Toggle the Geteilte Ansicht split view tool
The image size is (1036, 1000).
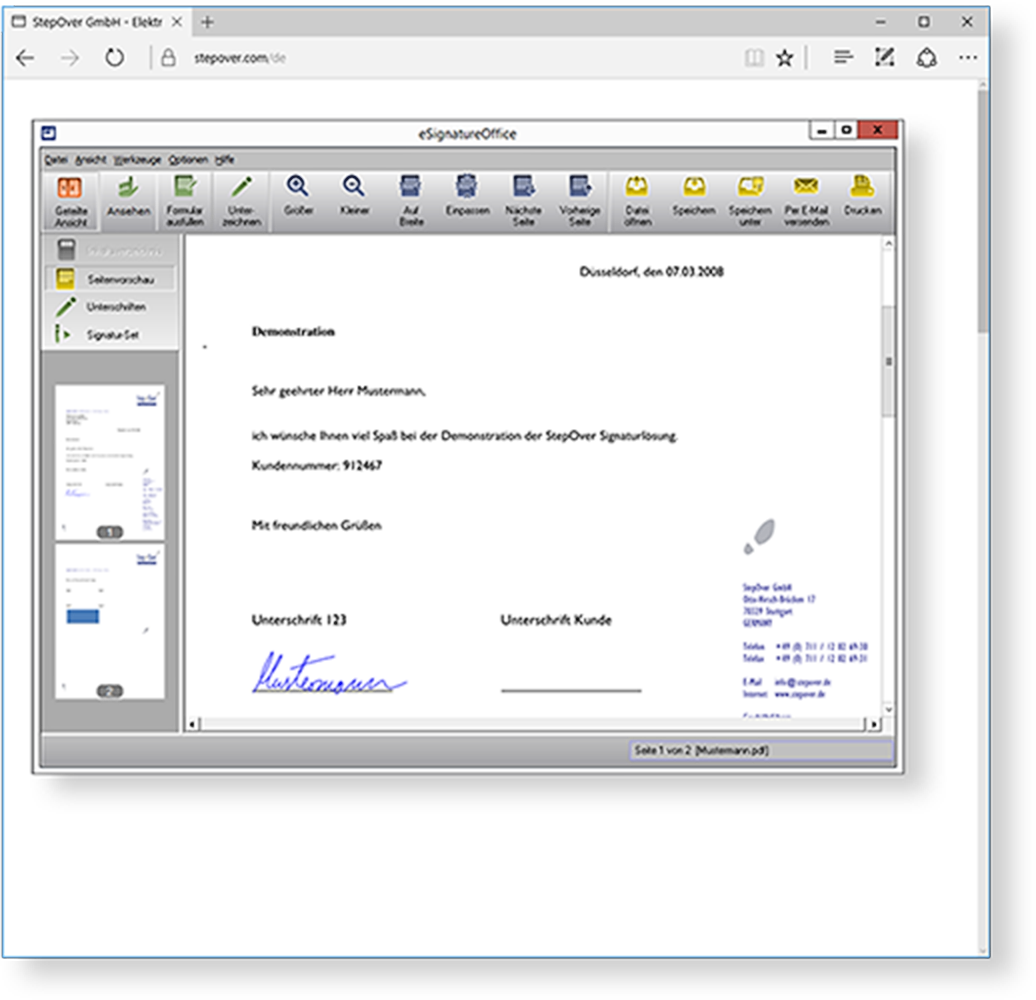pos(71,202)
